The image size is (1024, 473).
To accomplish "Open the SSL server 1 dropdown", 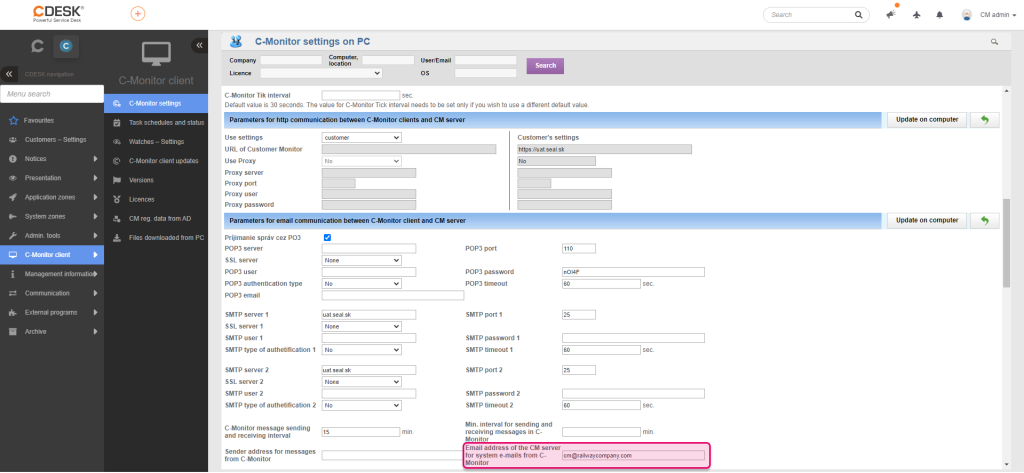I will [x=362, y=326].
